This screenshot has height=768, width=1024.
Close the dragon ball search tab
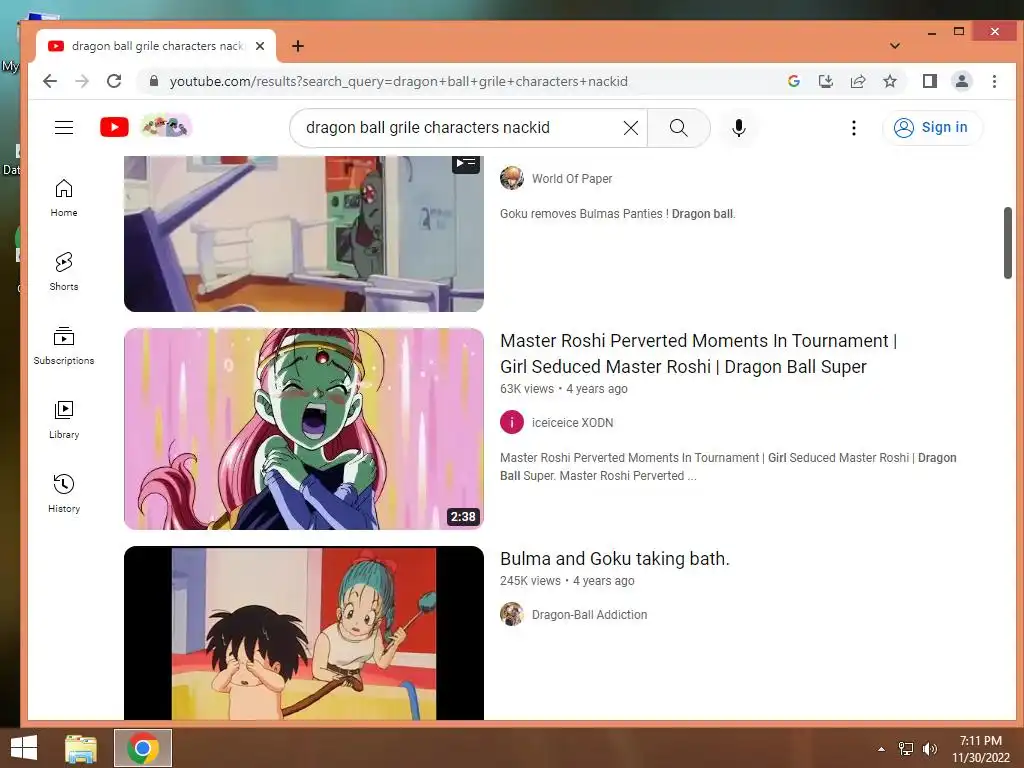260,46
